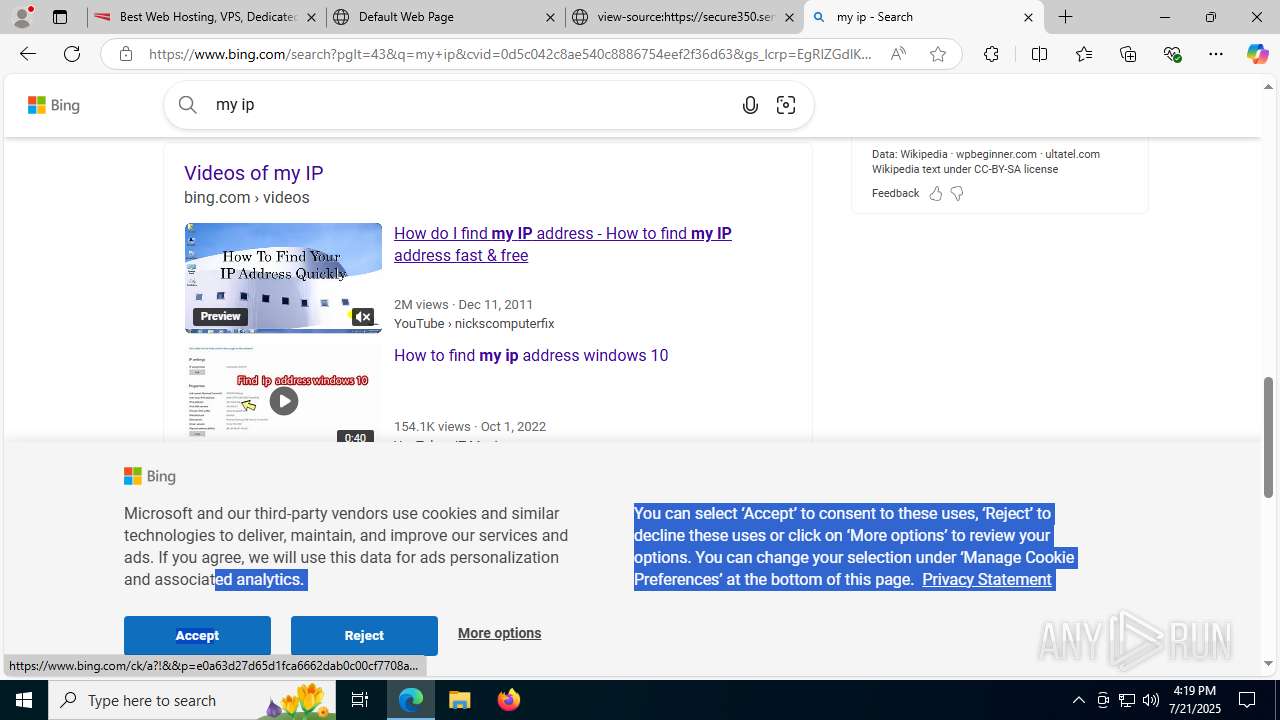Go back using the browser back arrow
Image resolution: width=1280 pixels, height=720 pixels.
(27, 54)
